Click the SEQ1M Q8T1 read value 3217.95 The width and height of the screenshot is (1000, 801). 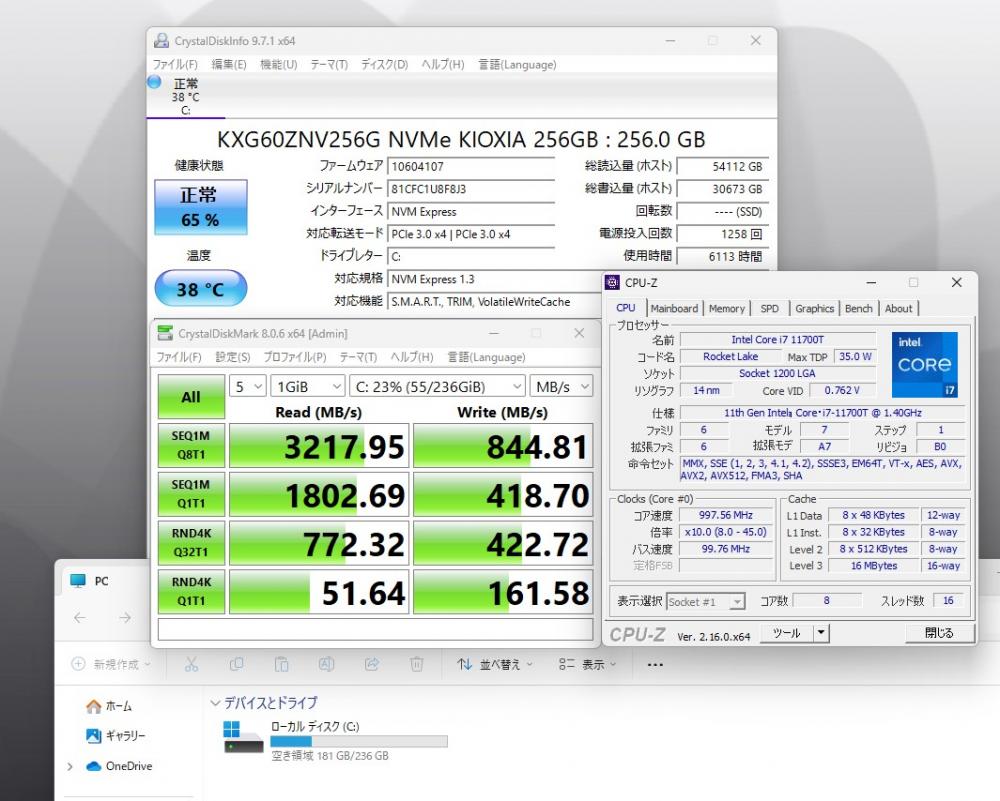pyautogui.click(x=319, y=446)
